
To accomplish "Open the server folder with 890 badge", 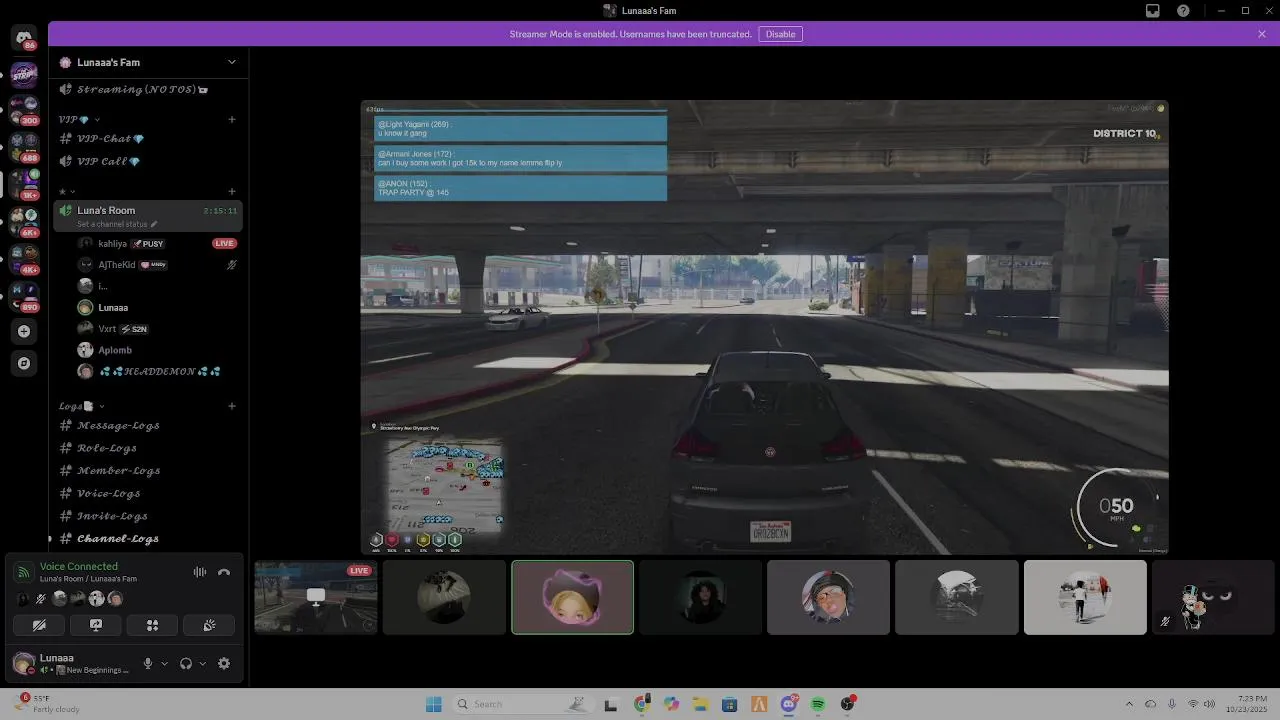I will (24, 295).
